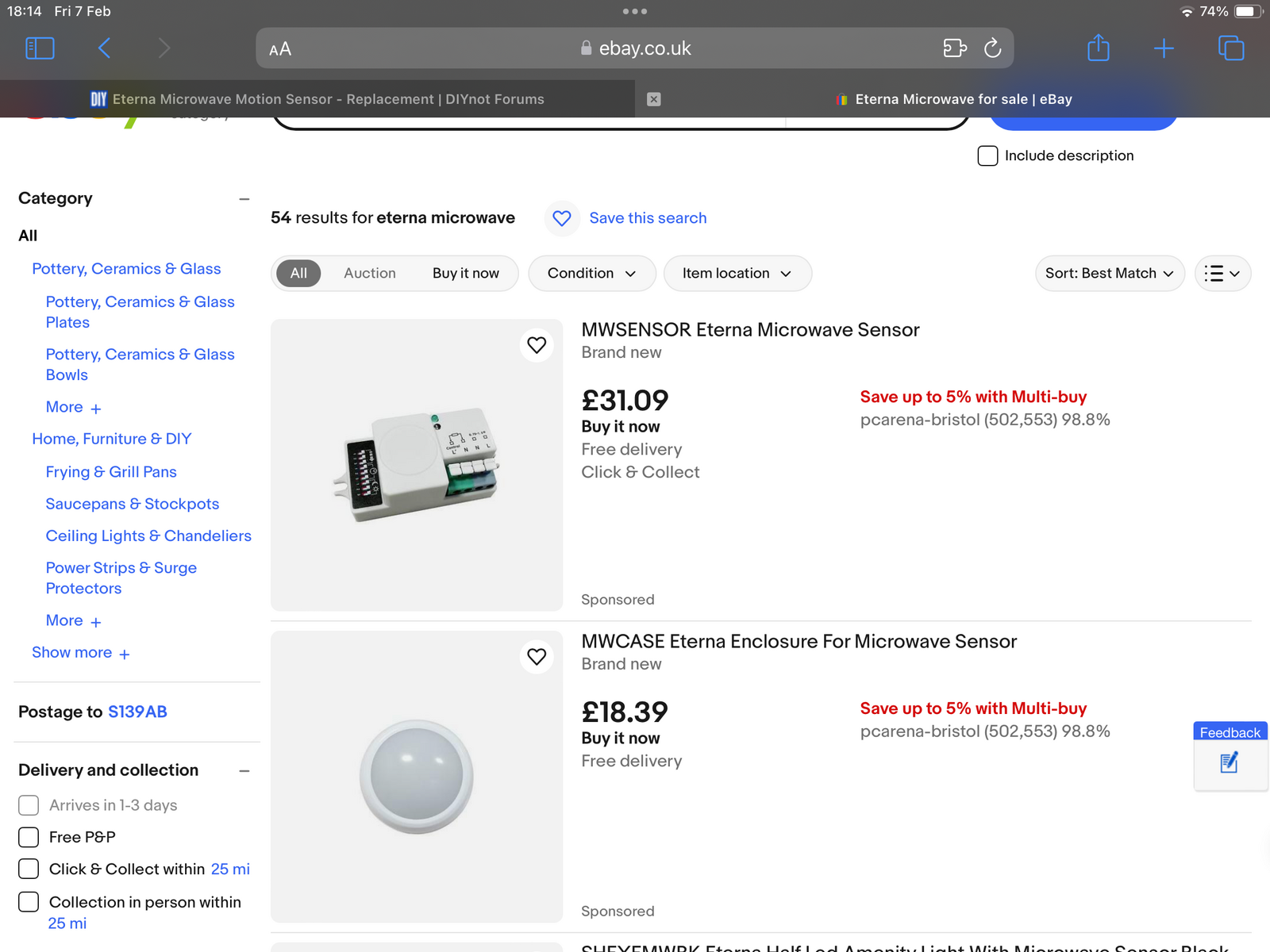Click Save this search link

pyautogui.click(x=647, y=218)
